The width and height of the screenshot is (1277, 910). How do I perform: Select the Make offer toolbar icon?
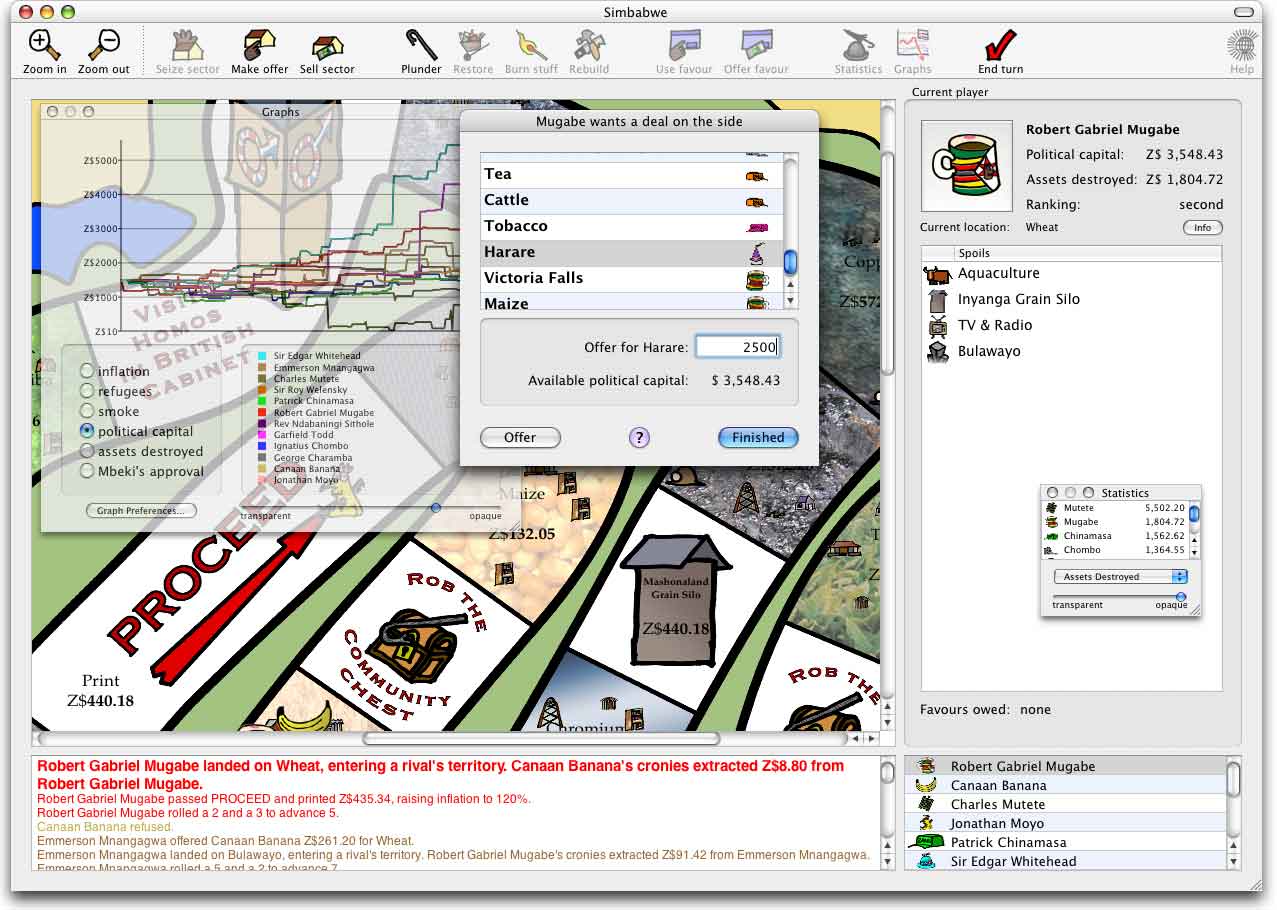click(259, 46)
